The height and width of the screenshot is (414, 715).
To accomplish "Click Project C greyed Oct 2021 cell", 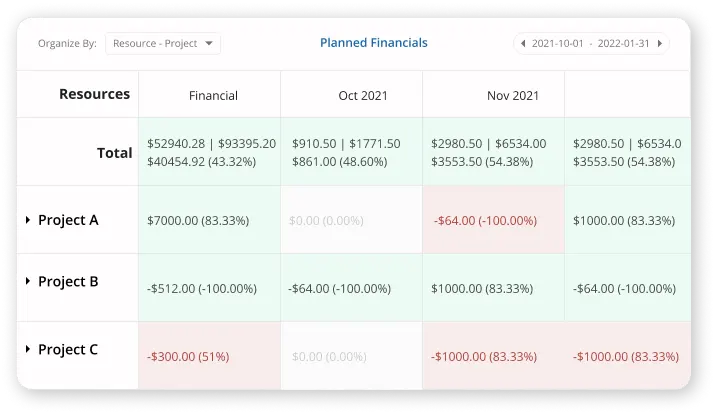I will pyautogui.click(x=327, y=355).
